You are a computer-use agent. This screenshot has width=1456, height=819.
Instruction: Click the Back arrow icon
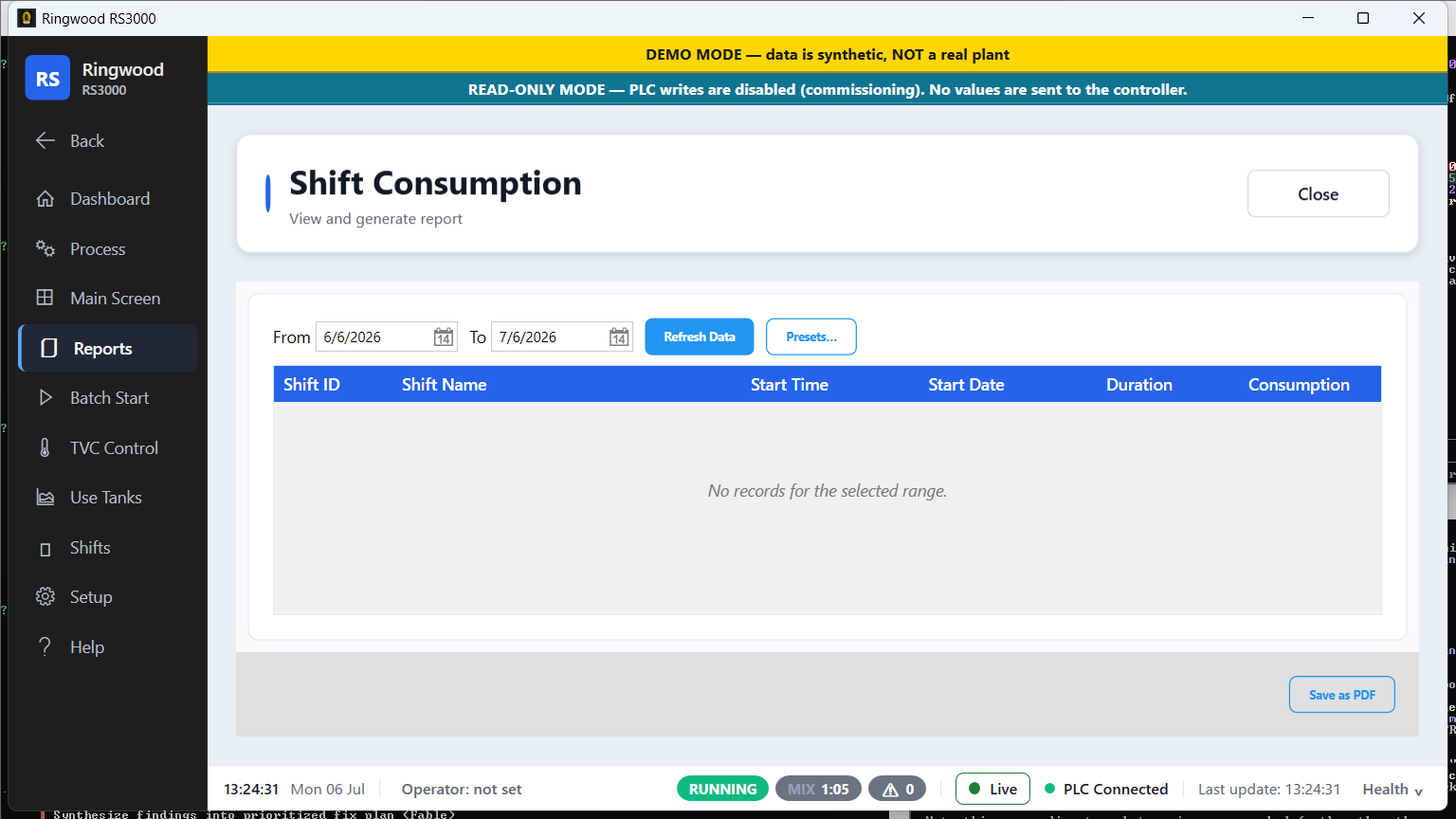pos(45,140)
